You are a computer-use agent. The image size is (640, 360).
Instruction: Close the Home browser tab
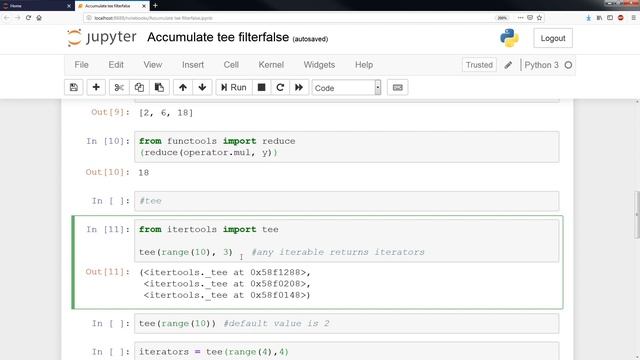point(69,6)
